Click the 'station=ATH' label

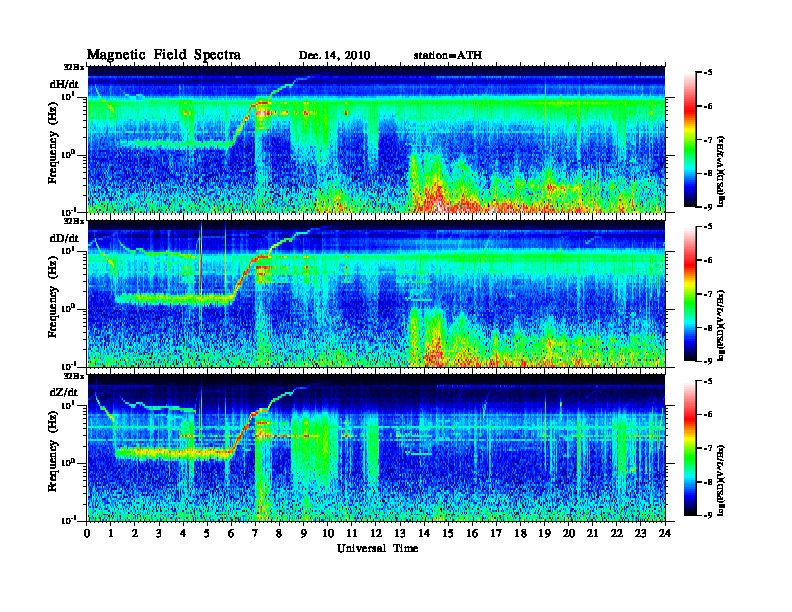(x=448, y=55)
